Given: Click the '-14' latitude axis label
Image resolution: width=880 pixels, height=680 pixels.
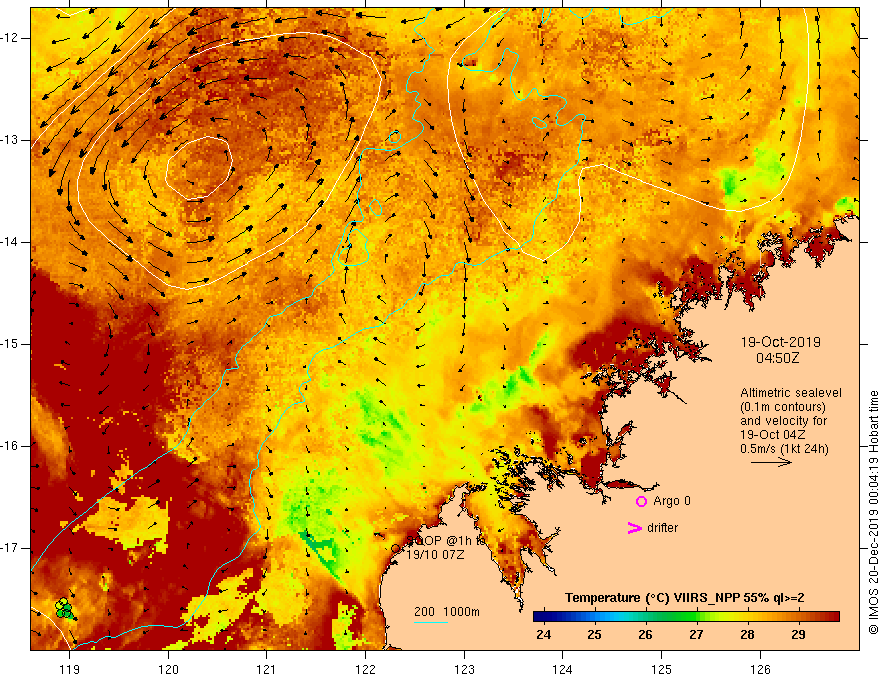Looking at the screenshot, I should pyautogui.click(x=9, y=242).
